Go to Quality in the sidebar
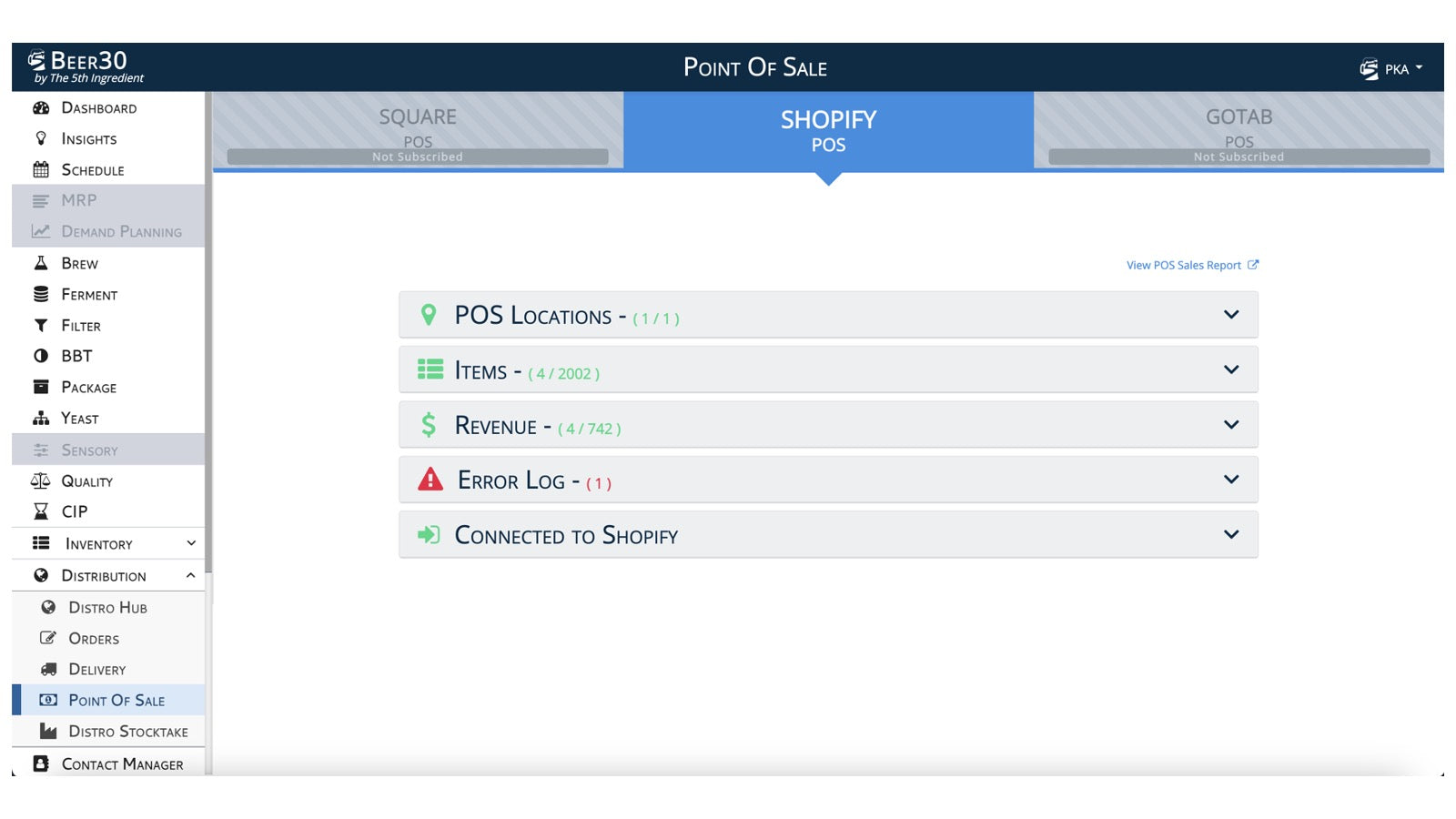1456x819 pixels. point(108,480)
